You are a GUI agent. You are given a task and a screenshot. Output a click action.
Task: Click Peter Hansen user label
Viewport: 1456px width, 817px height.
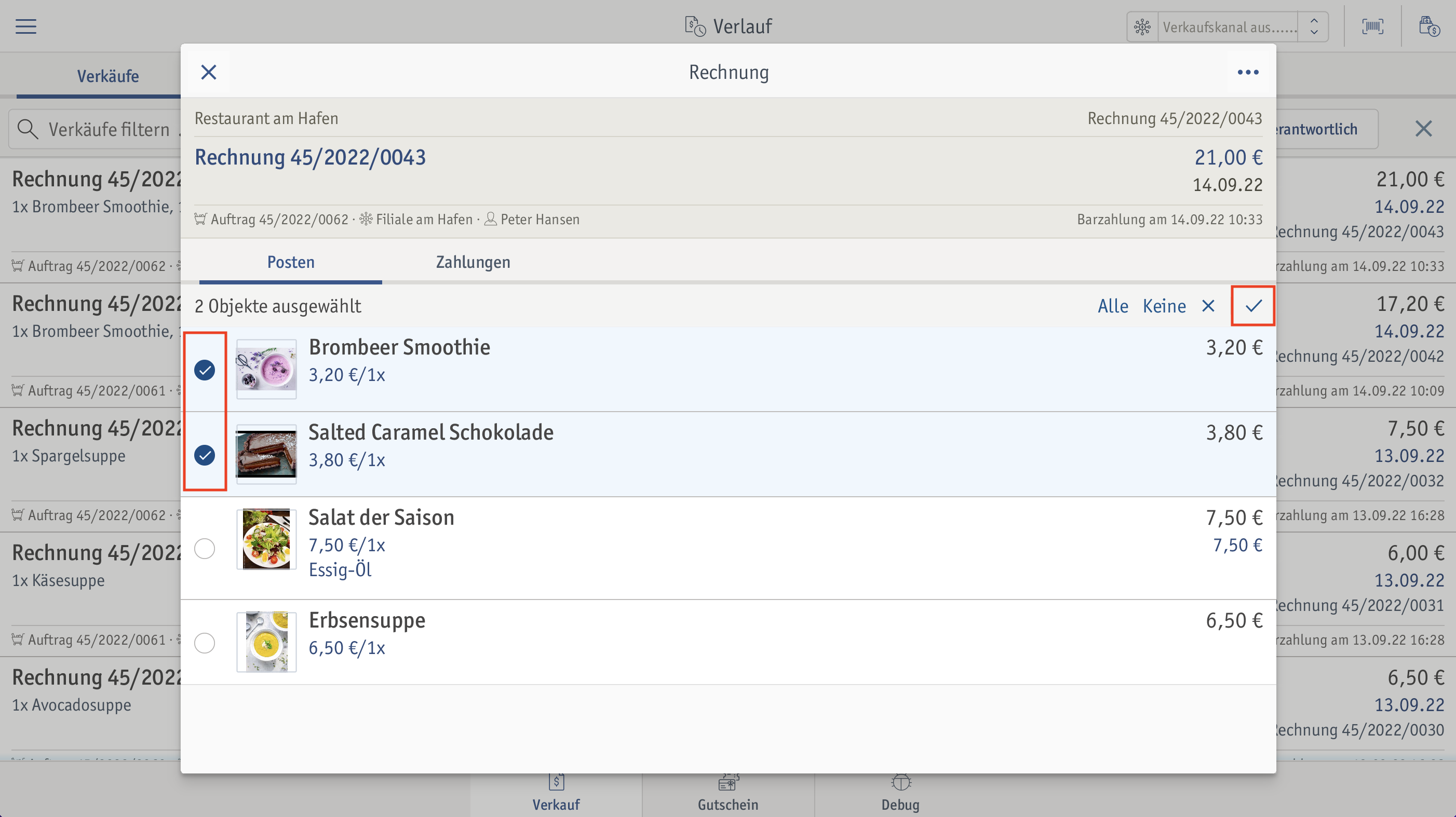(x=540, y=219)
